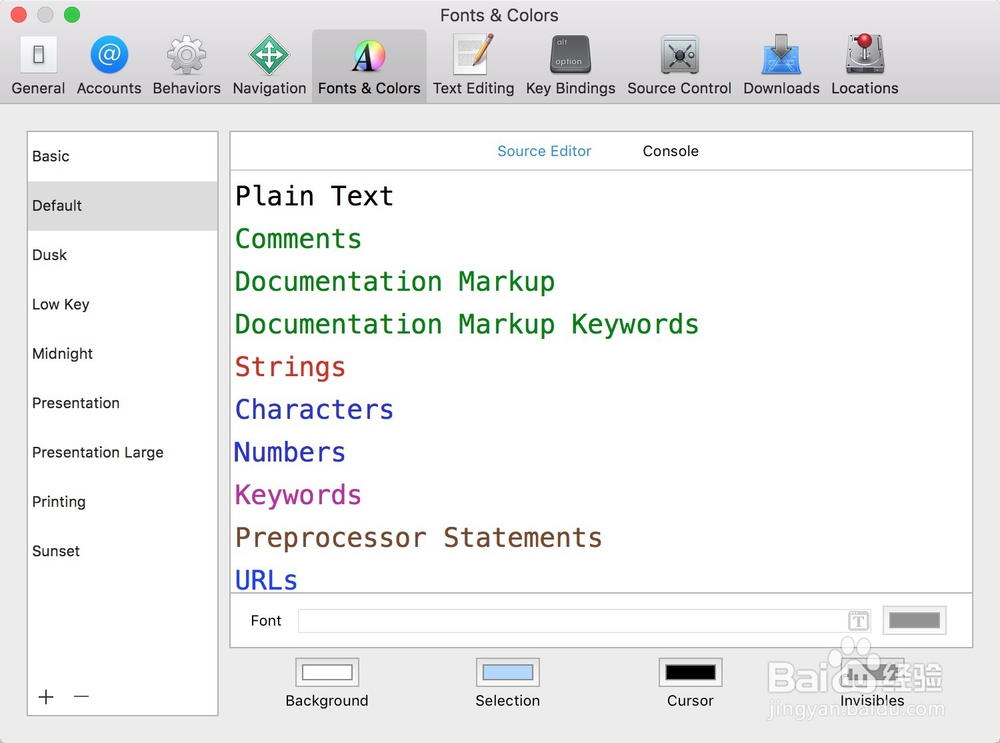Select the Sunset theme

point(122,551)
